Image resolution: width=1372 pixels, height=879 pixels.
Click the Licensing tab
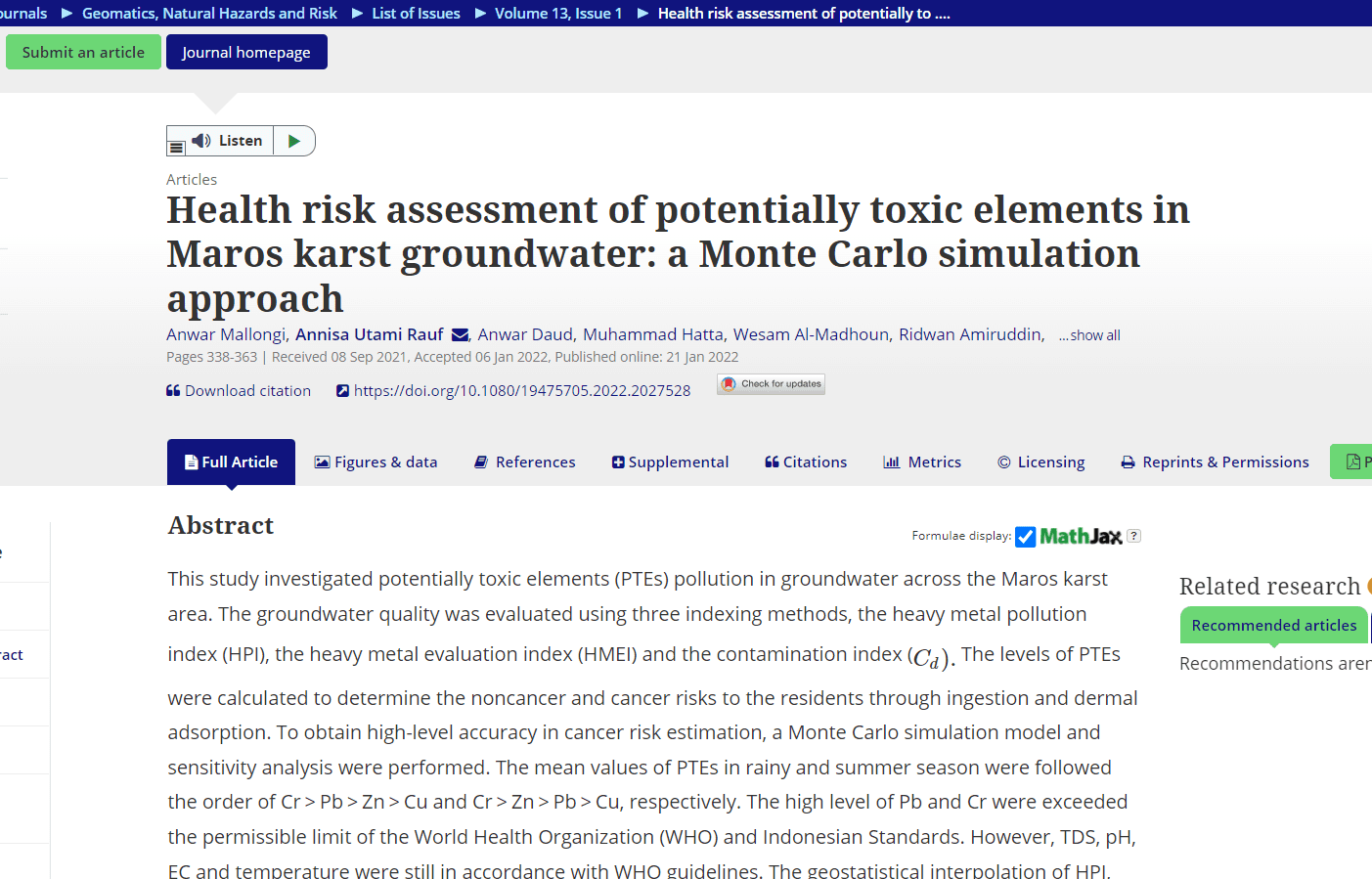1040,462
